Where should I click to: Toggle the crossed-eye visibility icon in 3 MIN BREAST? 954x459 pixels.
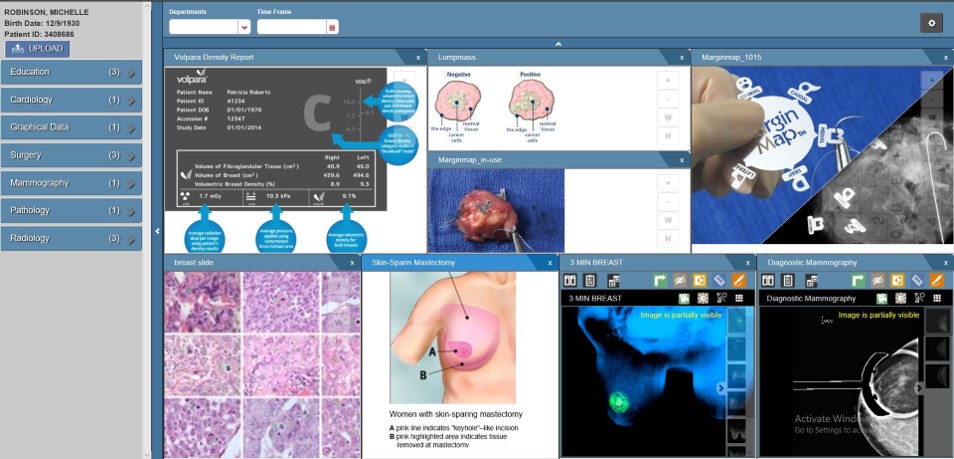680,281
